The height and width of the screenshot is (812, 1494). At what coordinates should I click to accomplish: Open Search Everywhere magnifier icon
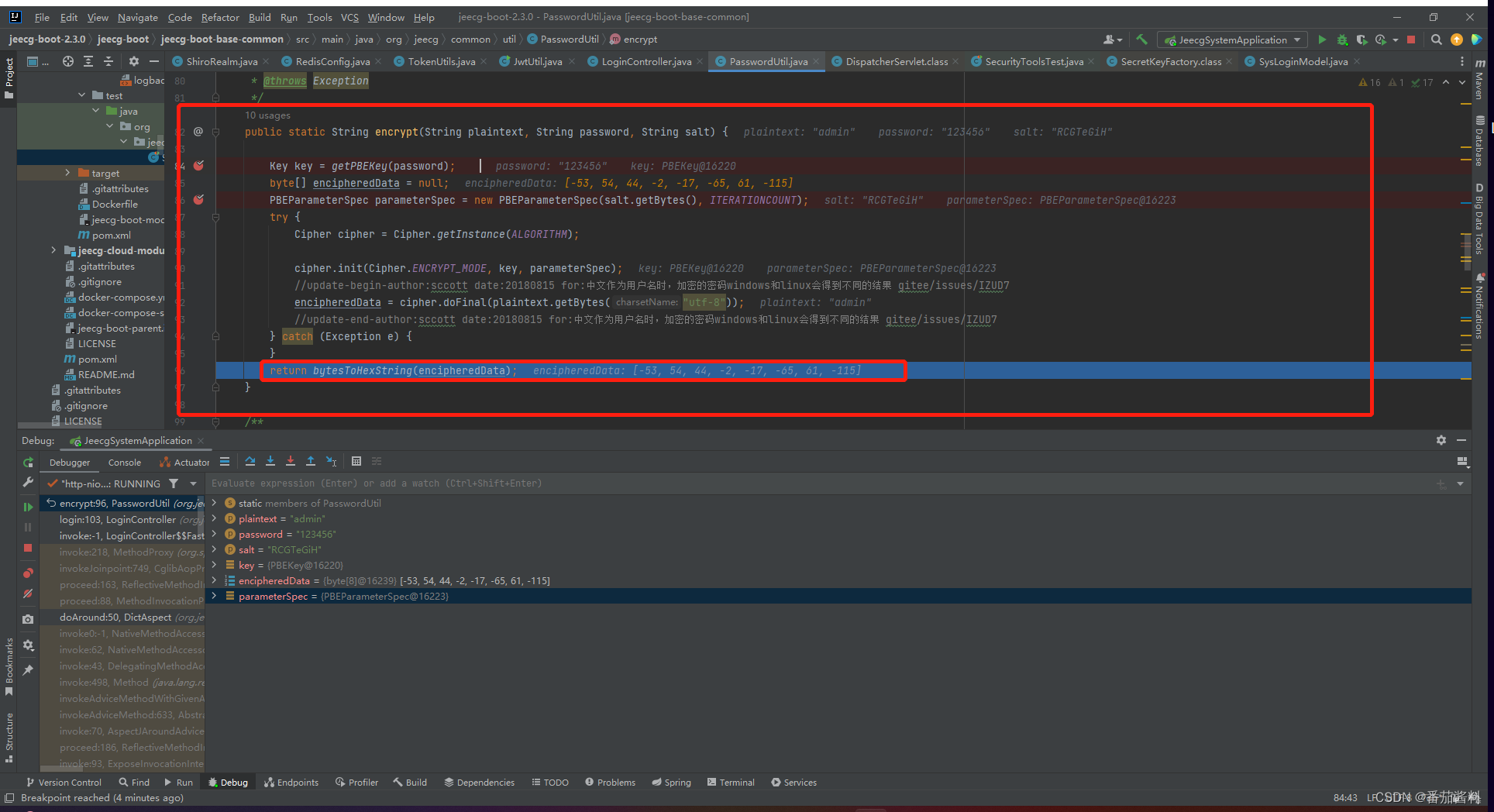pos(1436,40)
